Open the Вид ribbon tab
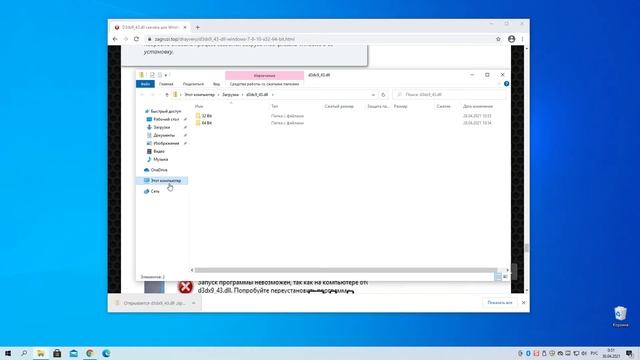This screenshot has width=640, height=360. pyautogui.click(x=216, y=84)
